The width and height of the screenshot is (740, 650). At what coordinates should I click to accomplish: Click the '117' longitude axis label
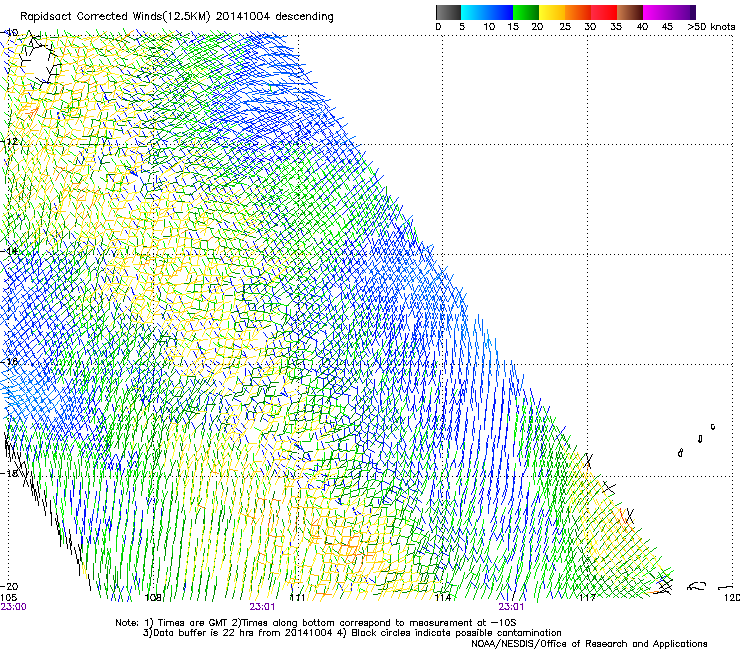tap(587, 598)
